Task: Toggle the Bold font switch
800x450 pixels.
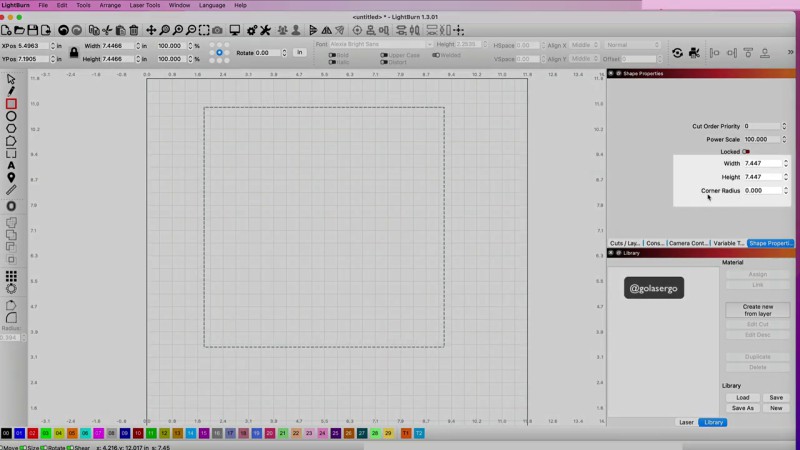Action: (332, 55)
